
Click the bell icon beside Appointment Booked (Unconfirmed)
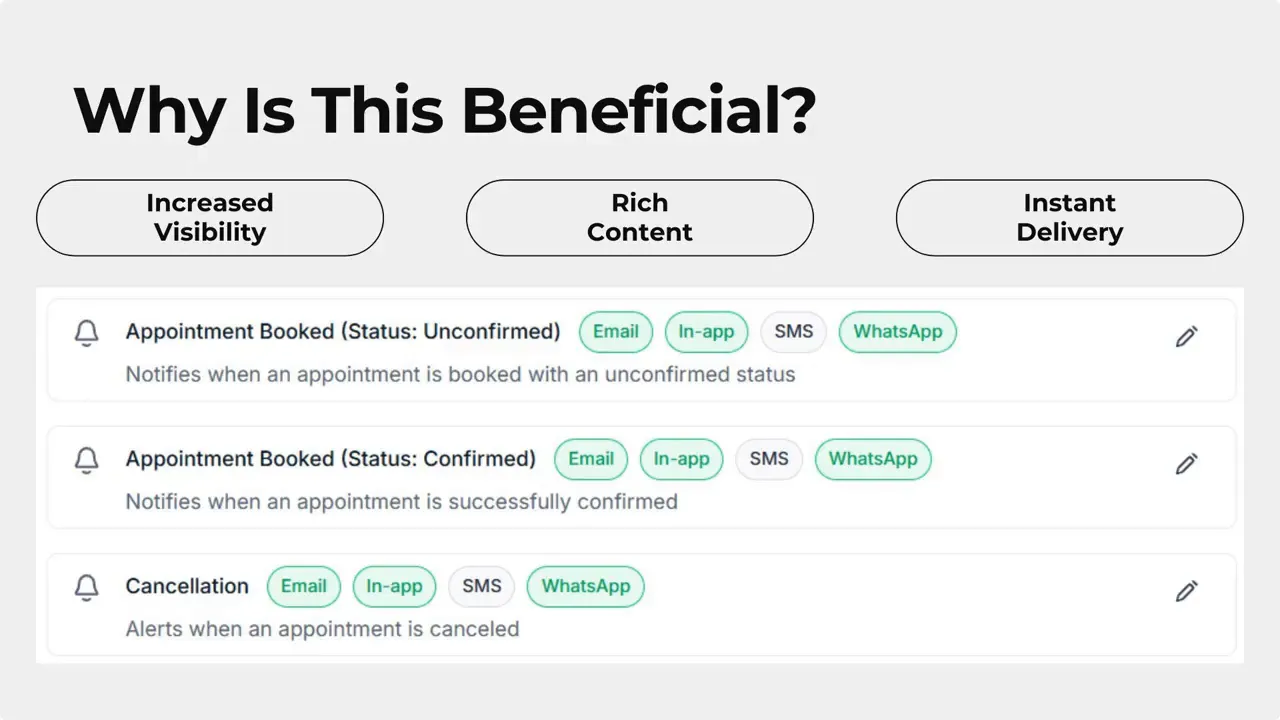pos(86,333)
